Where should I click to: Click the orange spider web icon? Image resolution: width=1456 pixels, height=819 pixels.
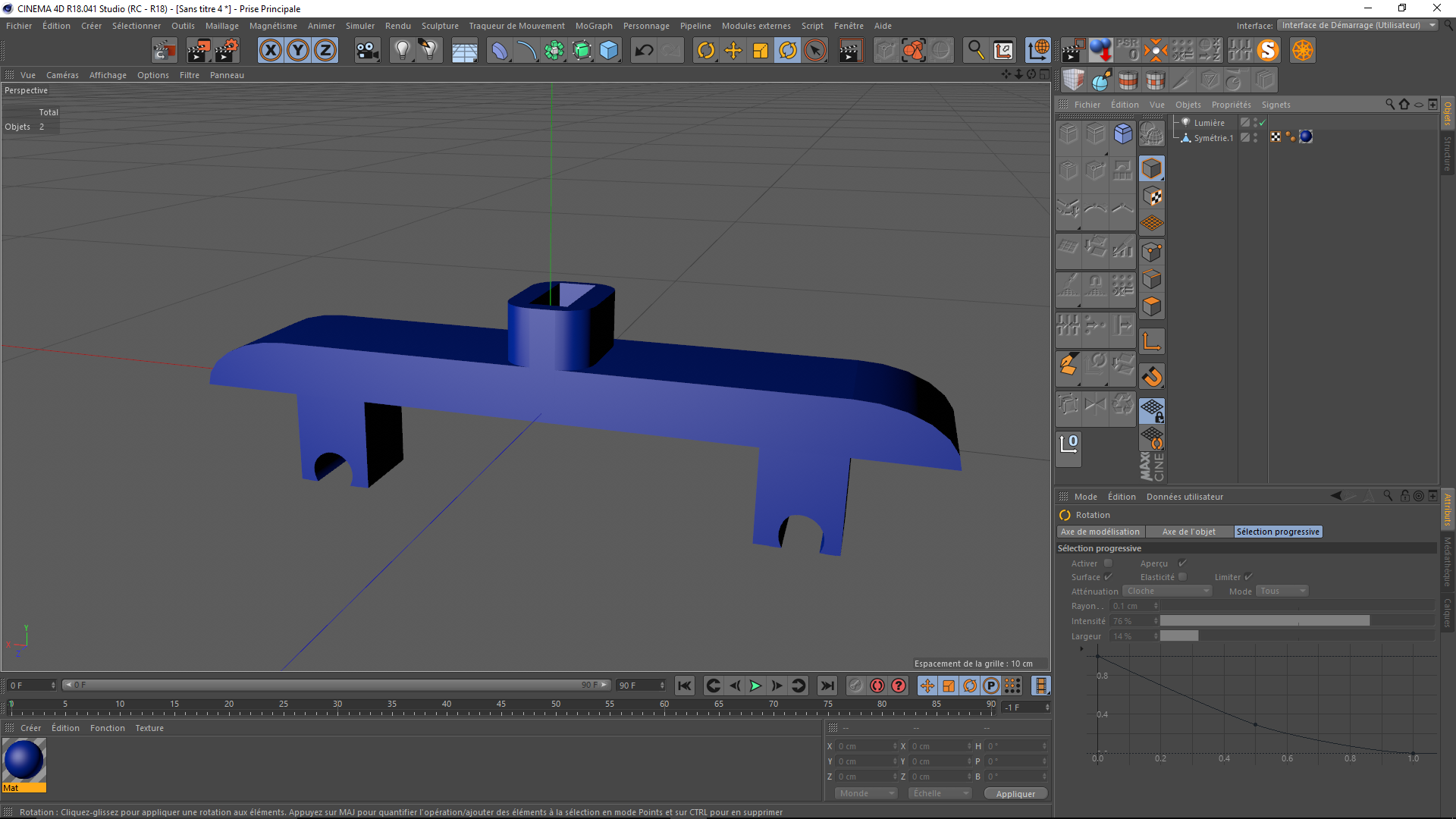click(x=1303, y=51)
